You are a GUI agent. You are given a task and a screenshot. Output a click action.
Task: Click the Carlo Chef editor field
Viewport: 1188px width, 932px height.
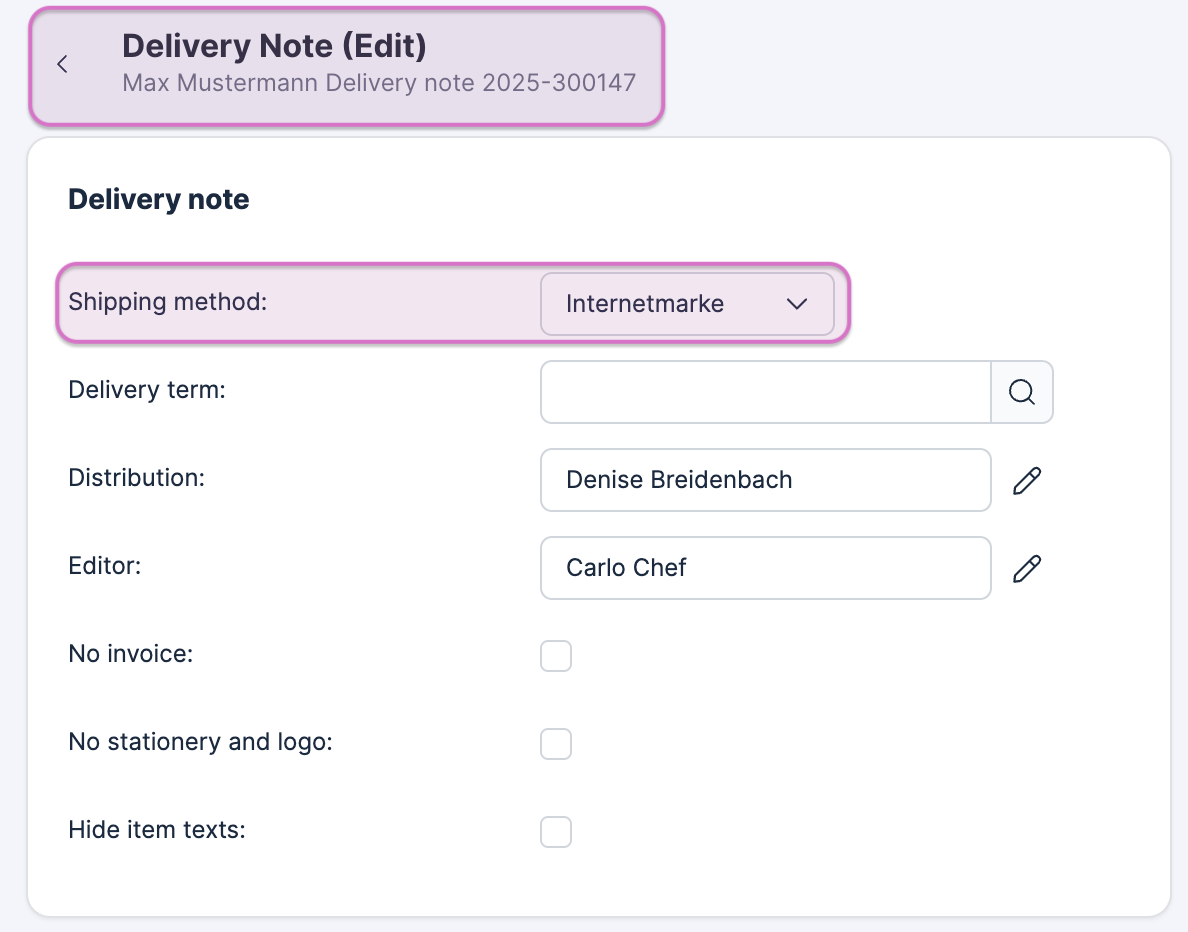click(765, 568)
